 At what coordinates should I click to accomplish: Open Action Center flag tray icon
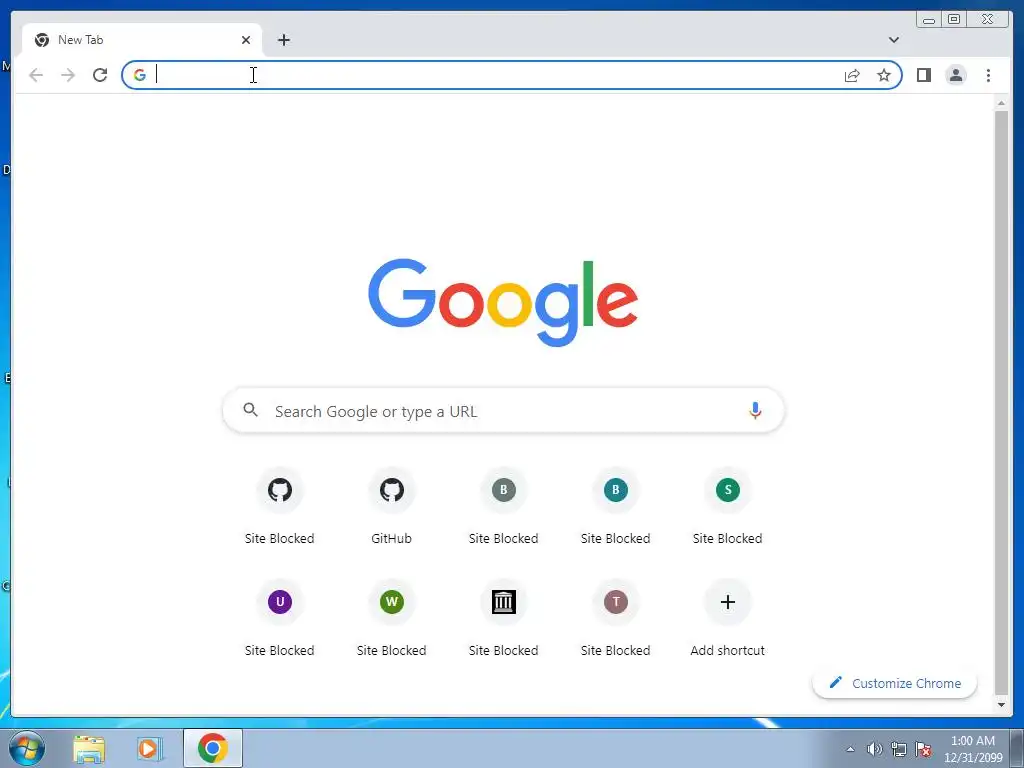[x=923, y=749]
